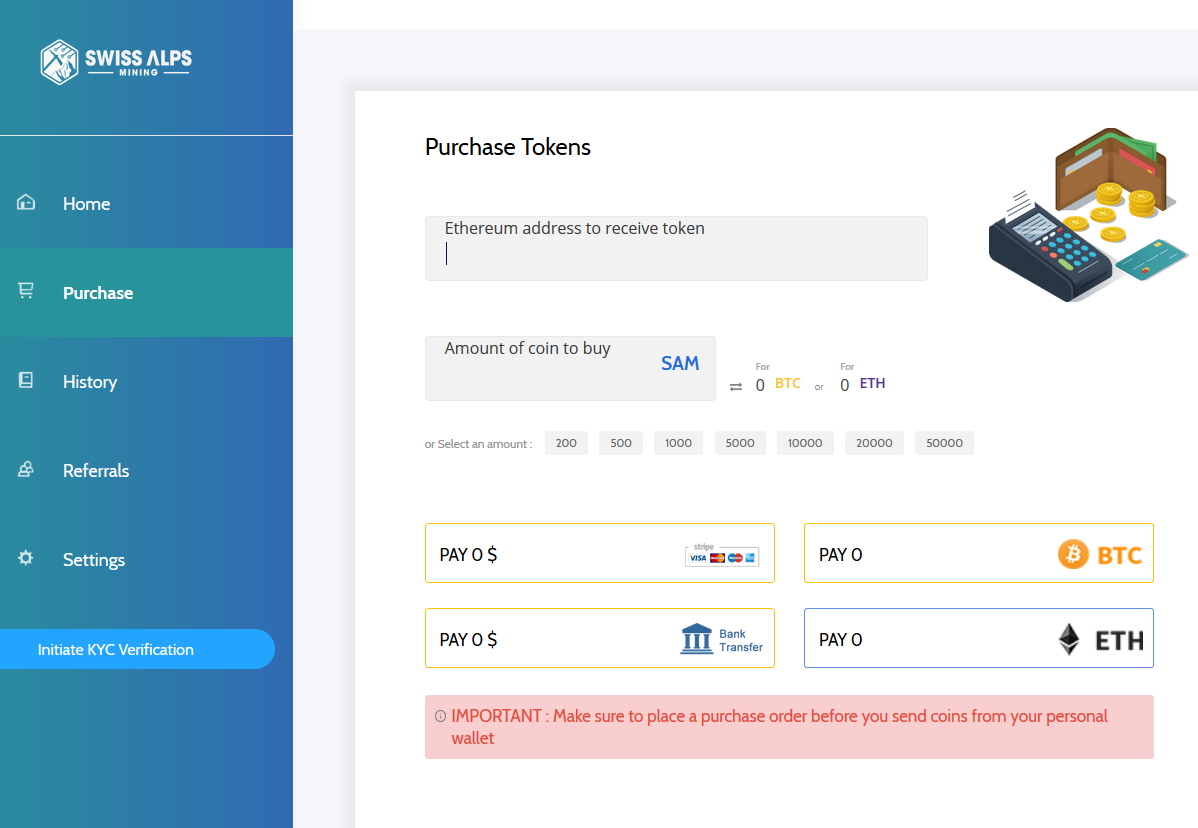Click the Swiss Alps Mining logo

point(116,62)
